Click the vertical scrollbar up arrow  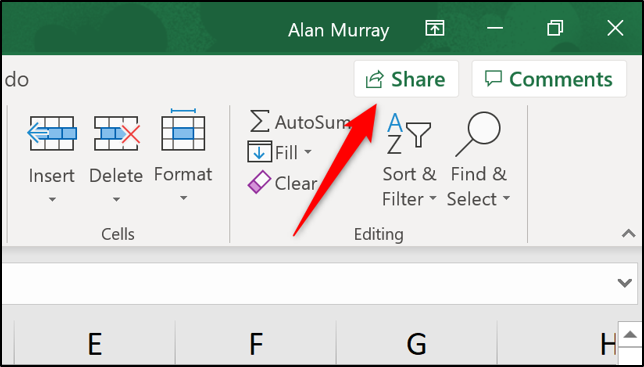[630, 335]
